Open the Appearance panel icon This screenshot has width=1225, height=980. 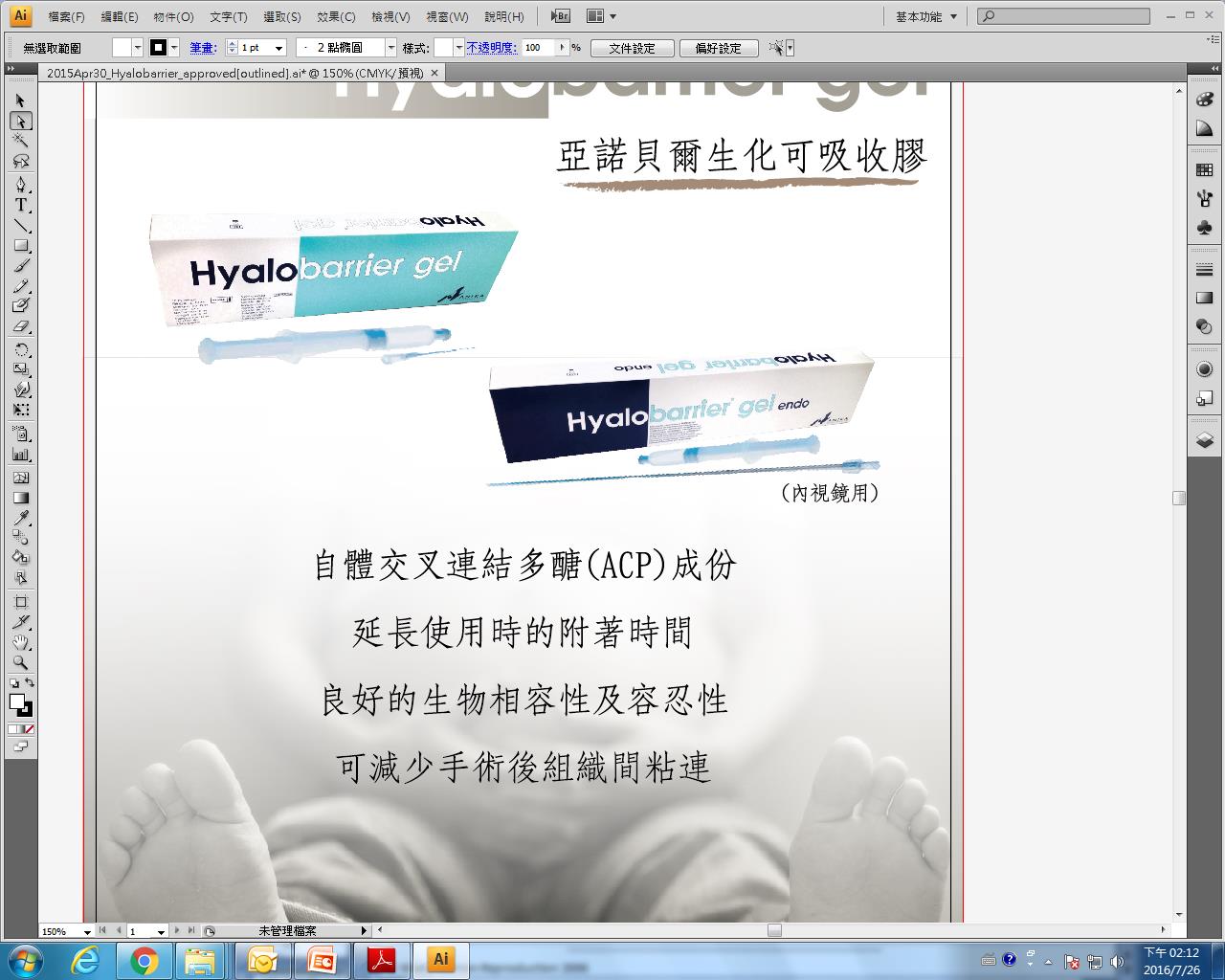pos(1205,369)
